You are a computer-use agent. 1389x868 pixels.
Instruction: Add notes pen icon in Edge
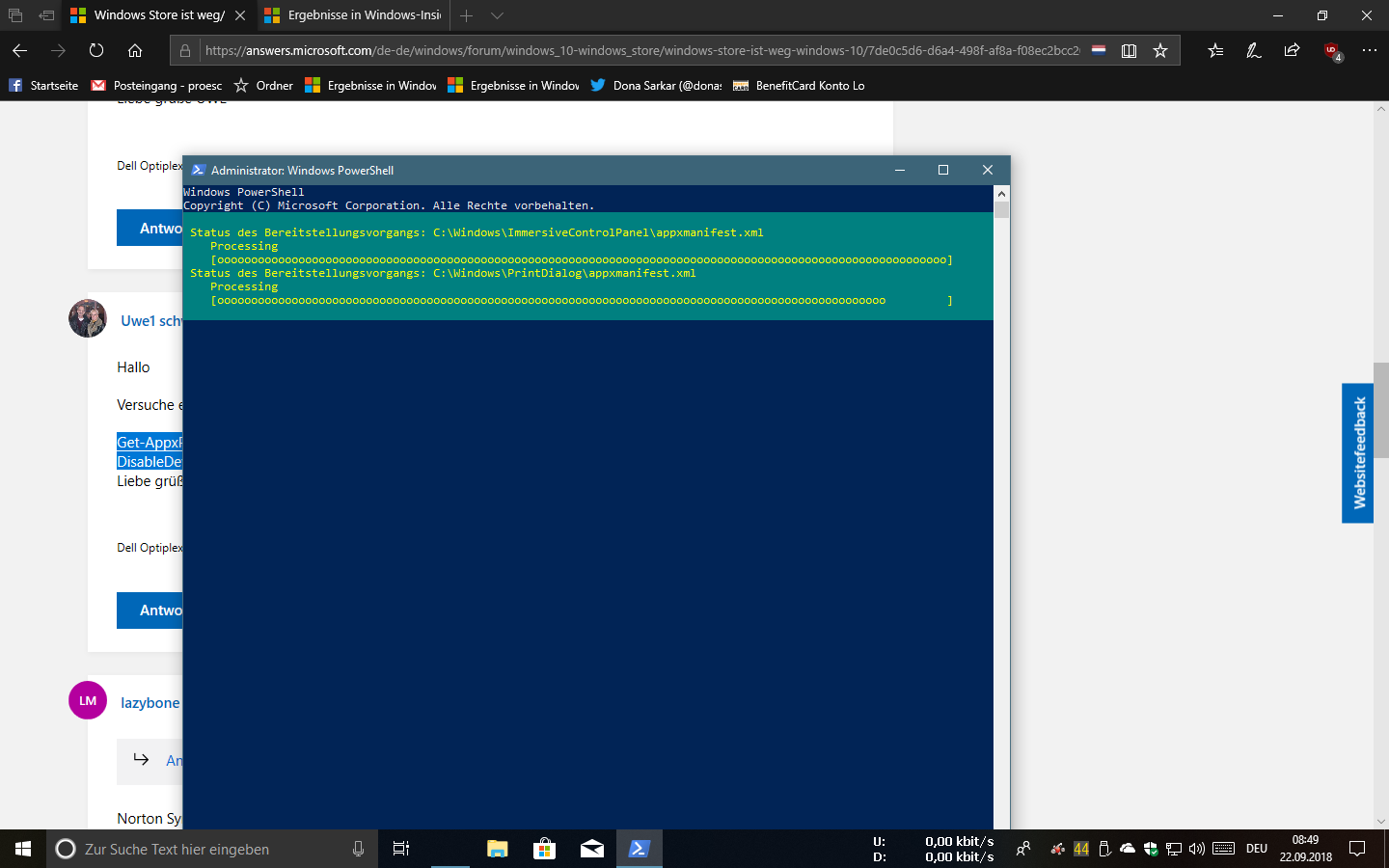pos(1254,50)
